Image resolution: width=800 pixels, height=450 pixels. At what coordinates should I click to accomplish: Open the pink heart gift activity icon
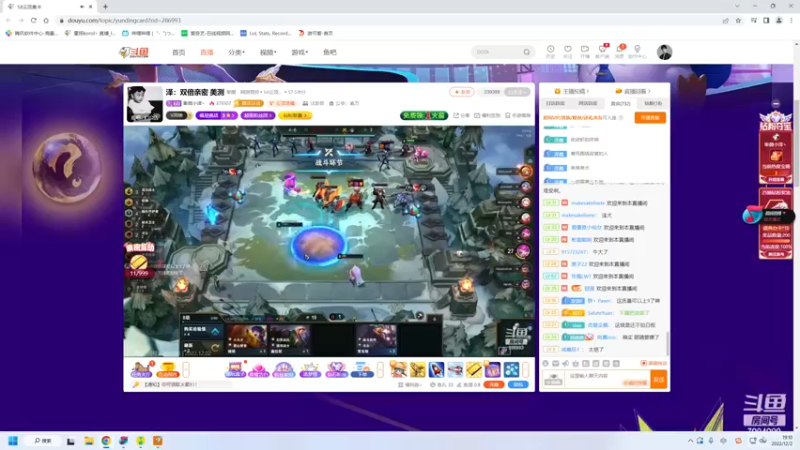point(258,369)
